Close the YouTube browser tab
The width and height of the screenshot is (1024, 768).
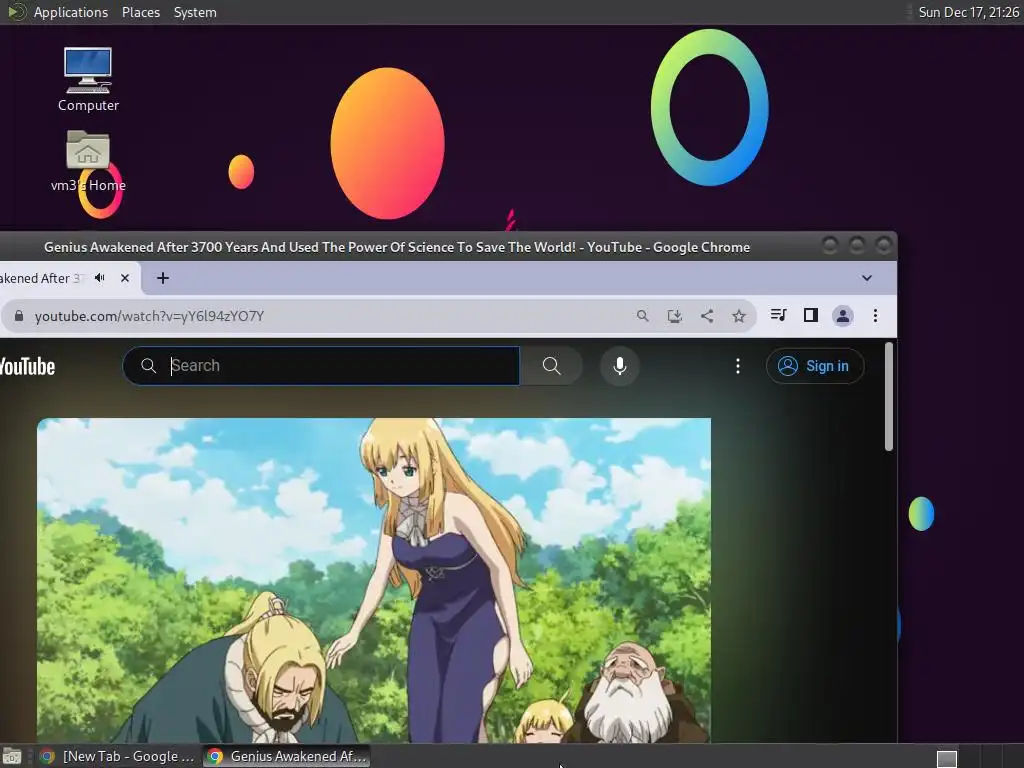coord(125,278)
